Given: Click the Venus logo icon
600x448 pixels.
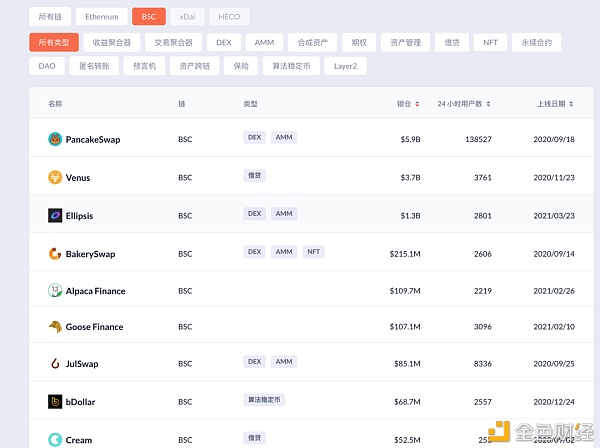Looking at the screenshot, I should [55, 177].
